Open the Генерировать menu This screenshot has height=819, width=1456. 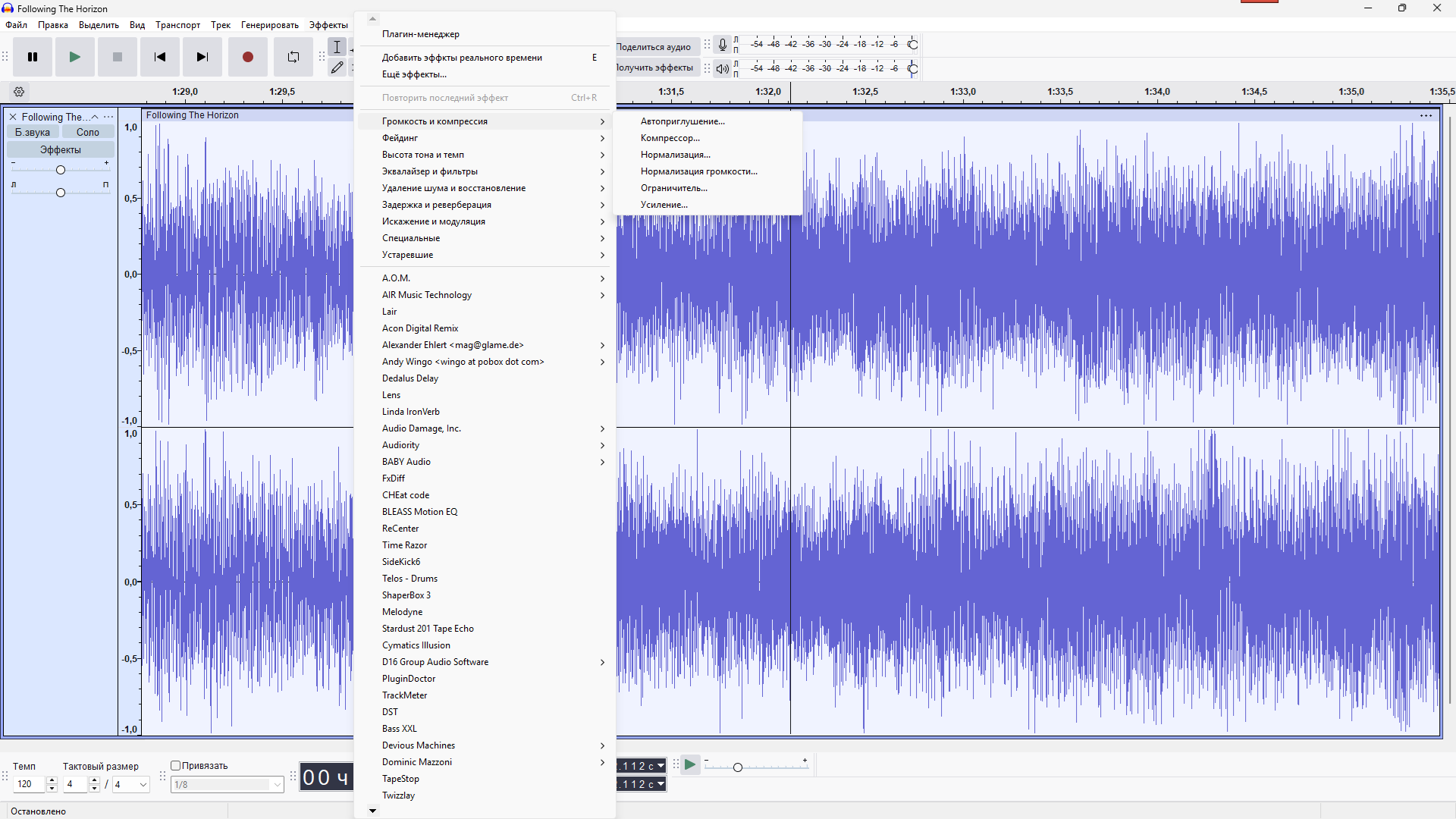(x=269, y=25)
